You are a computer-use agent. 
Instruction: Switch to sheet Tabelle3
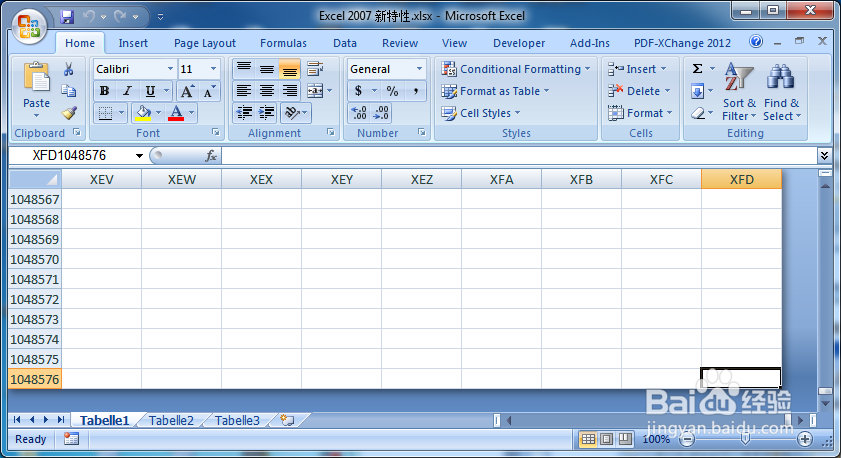(237, 420)
